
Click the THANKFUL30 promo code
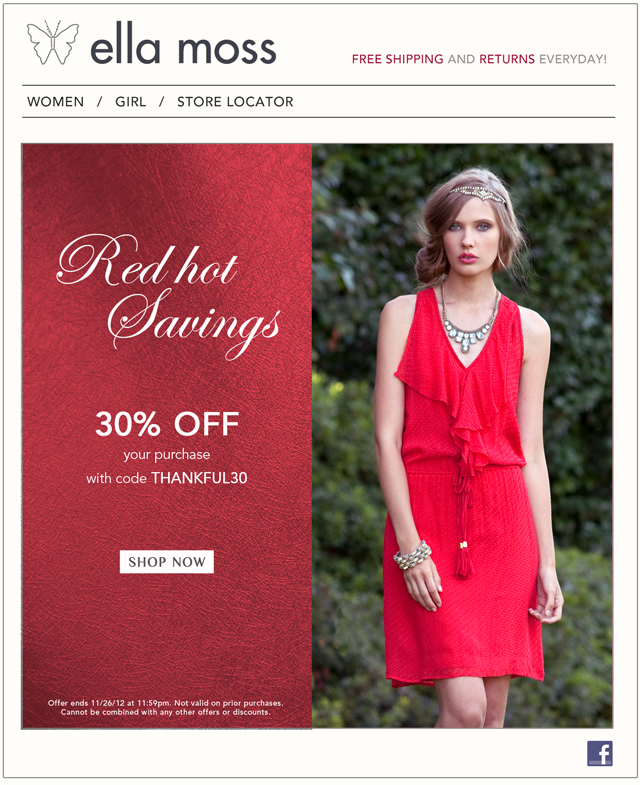[x=199, y=478]
